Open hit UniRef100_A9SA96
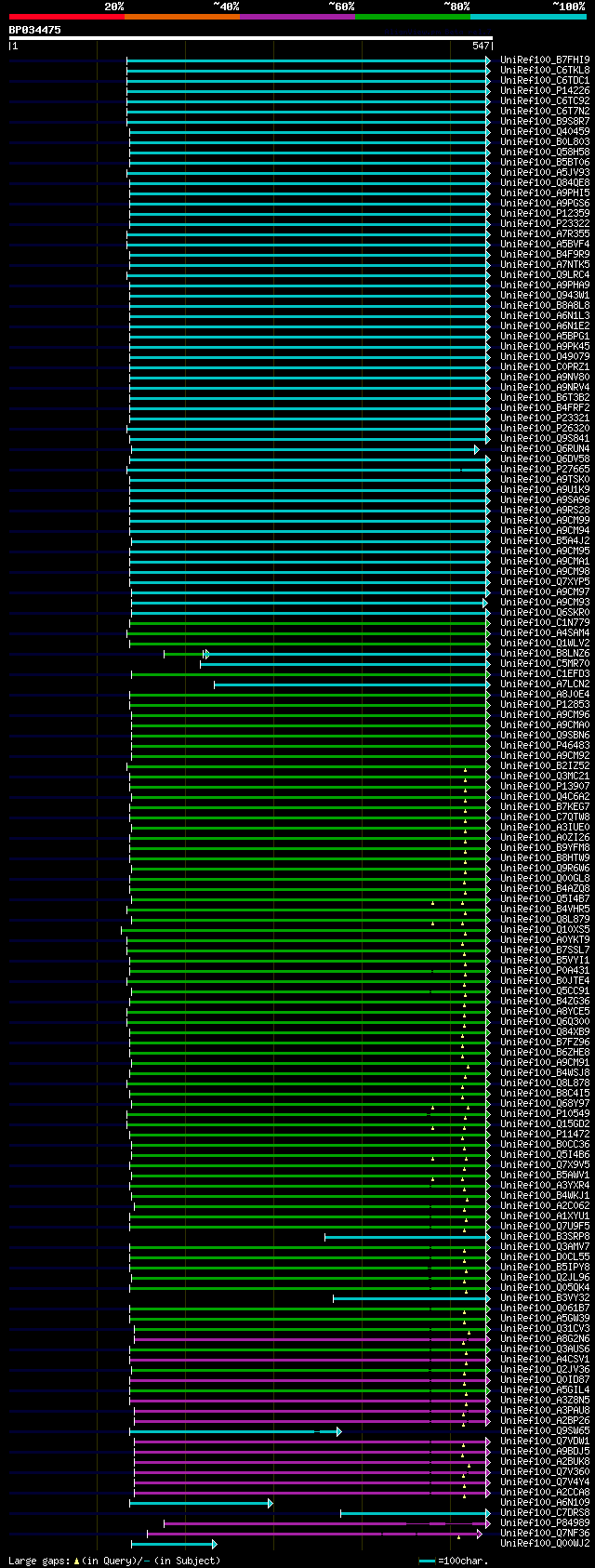The height and width of the screenshot is (1568, 595). tap(545, 499)
